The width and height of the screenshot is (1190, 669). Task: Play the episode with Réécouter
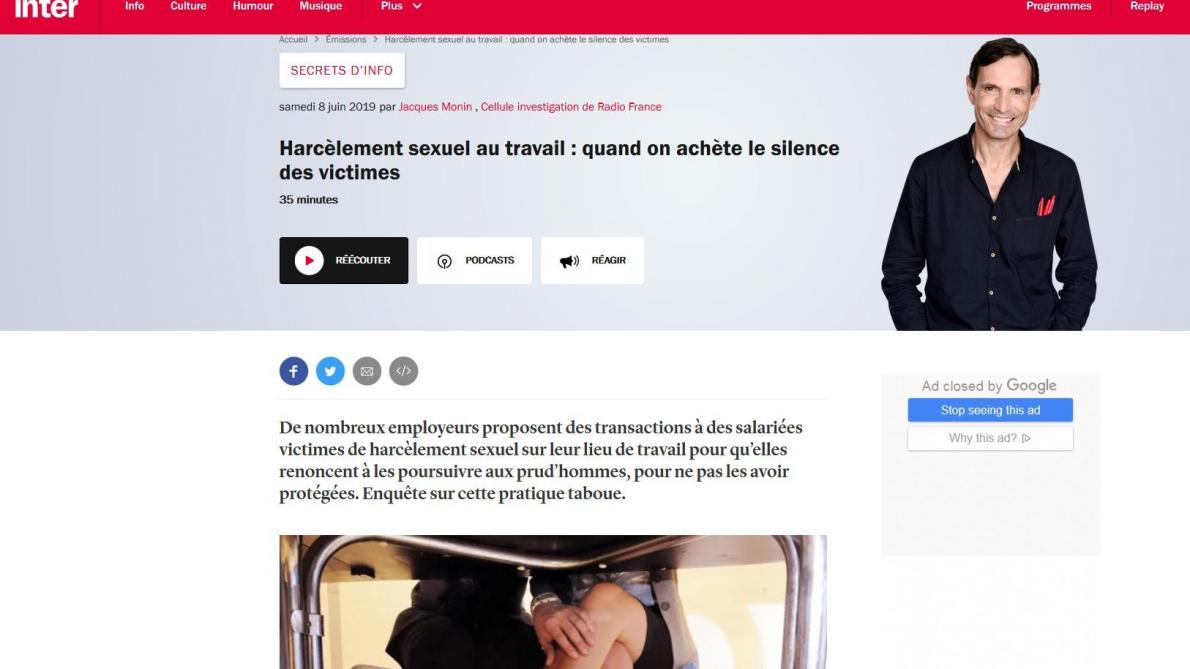tap(344, 260)
